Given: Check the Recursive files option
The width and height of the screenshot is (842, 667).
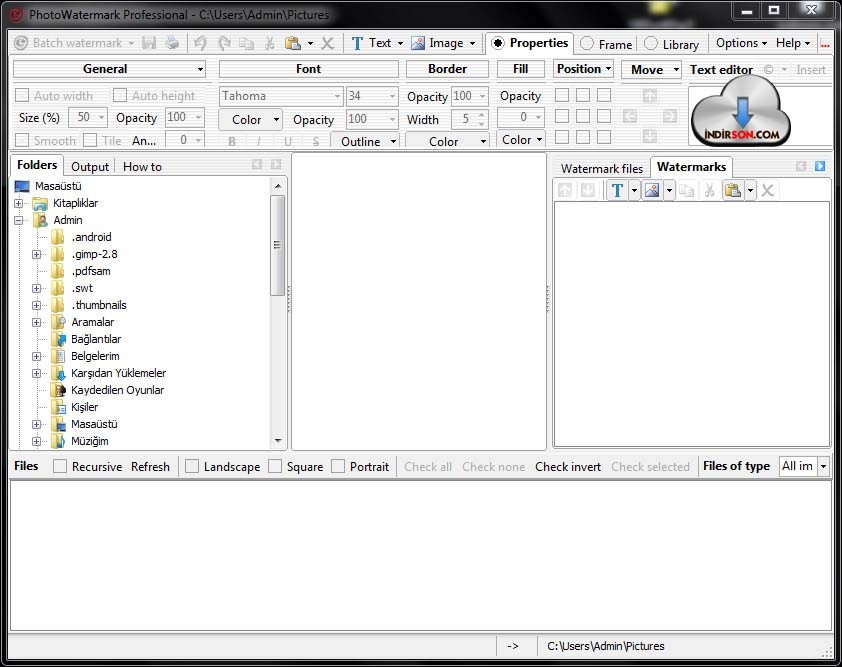Looking at the screenshot, I should click(60, 466).
